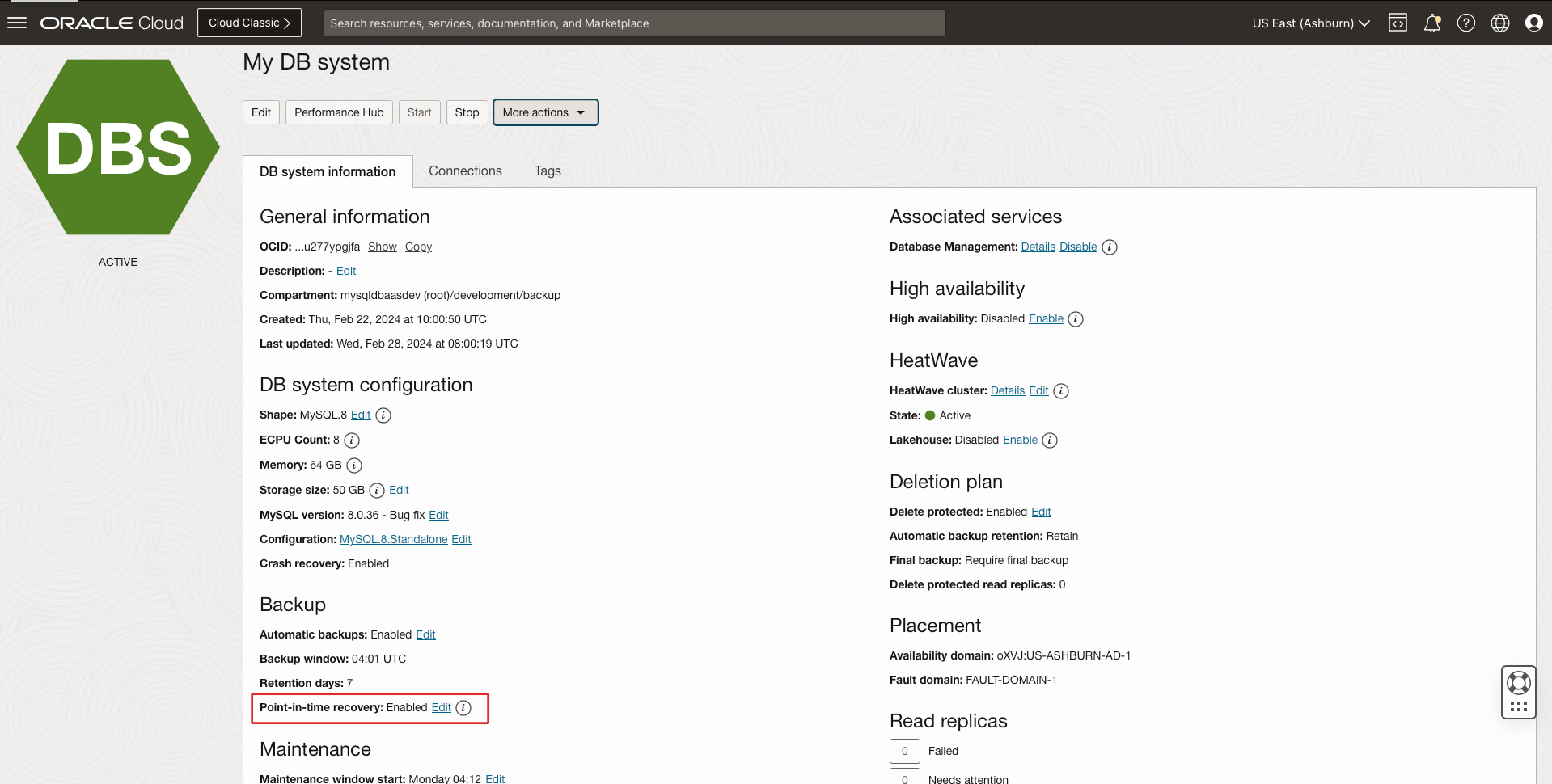Click the help question mark icon
Viewport: 1552px width, 784px height.
(1465, 23)
